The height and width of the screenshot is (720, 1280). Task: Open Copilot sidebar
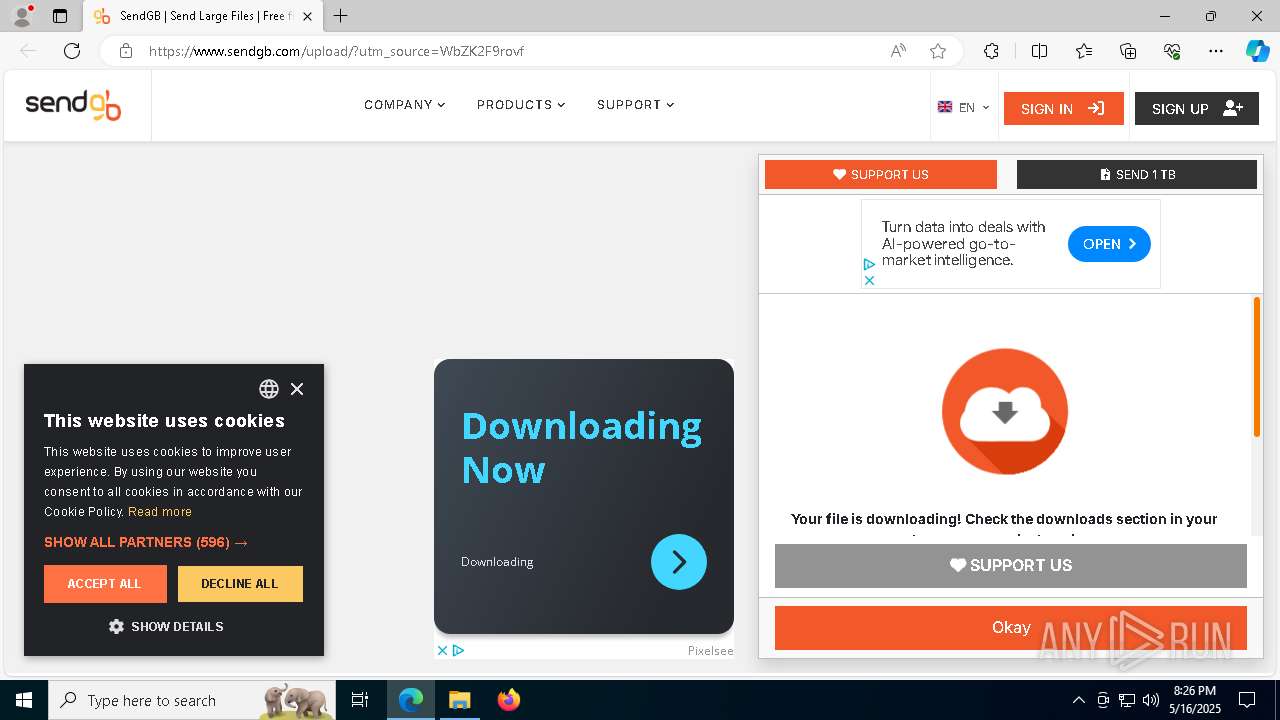(1257, 51)
